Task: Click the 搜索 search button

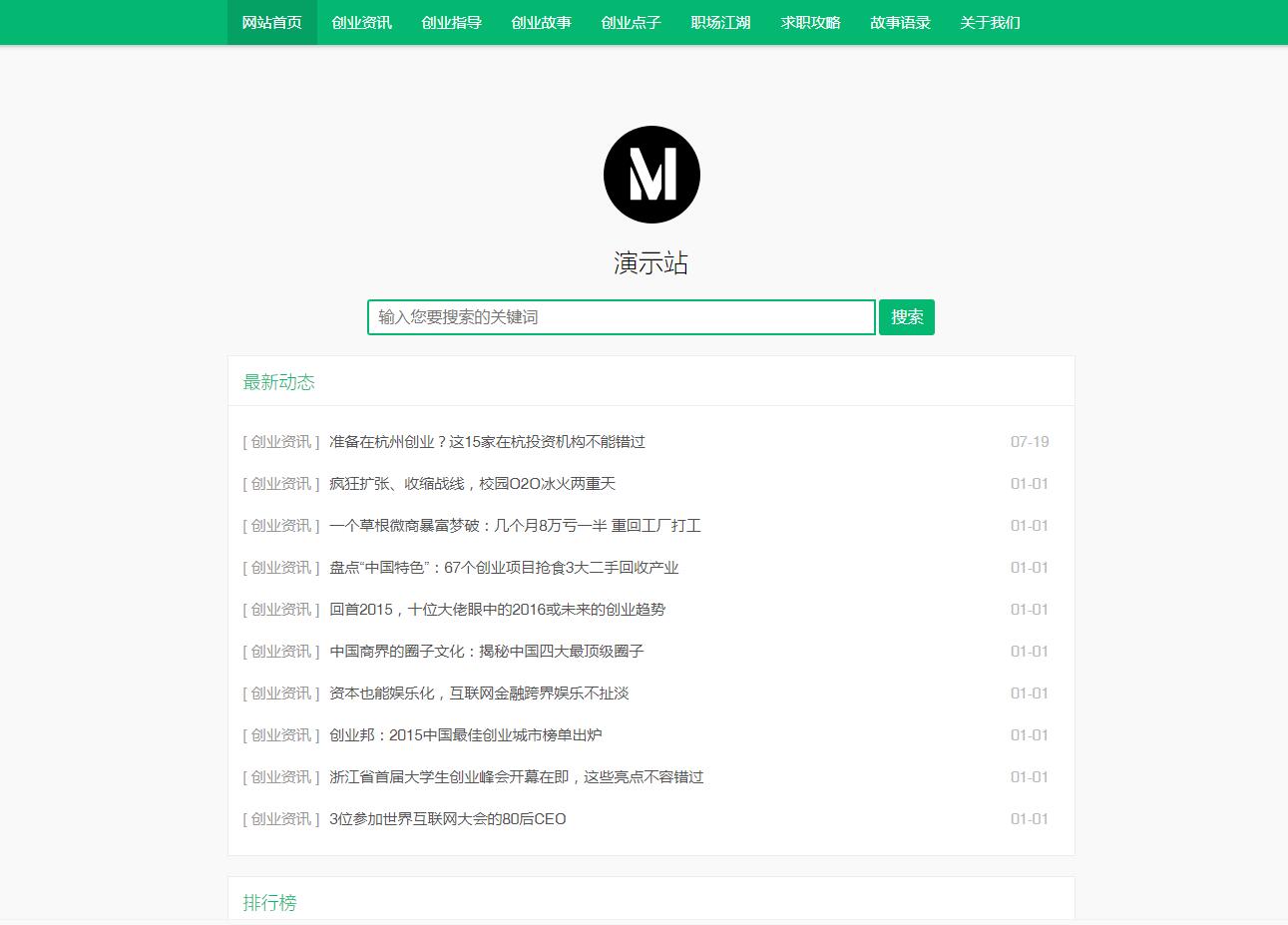Action: pyautogui.click(x=906, y=316)
